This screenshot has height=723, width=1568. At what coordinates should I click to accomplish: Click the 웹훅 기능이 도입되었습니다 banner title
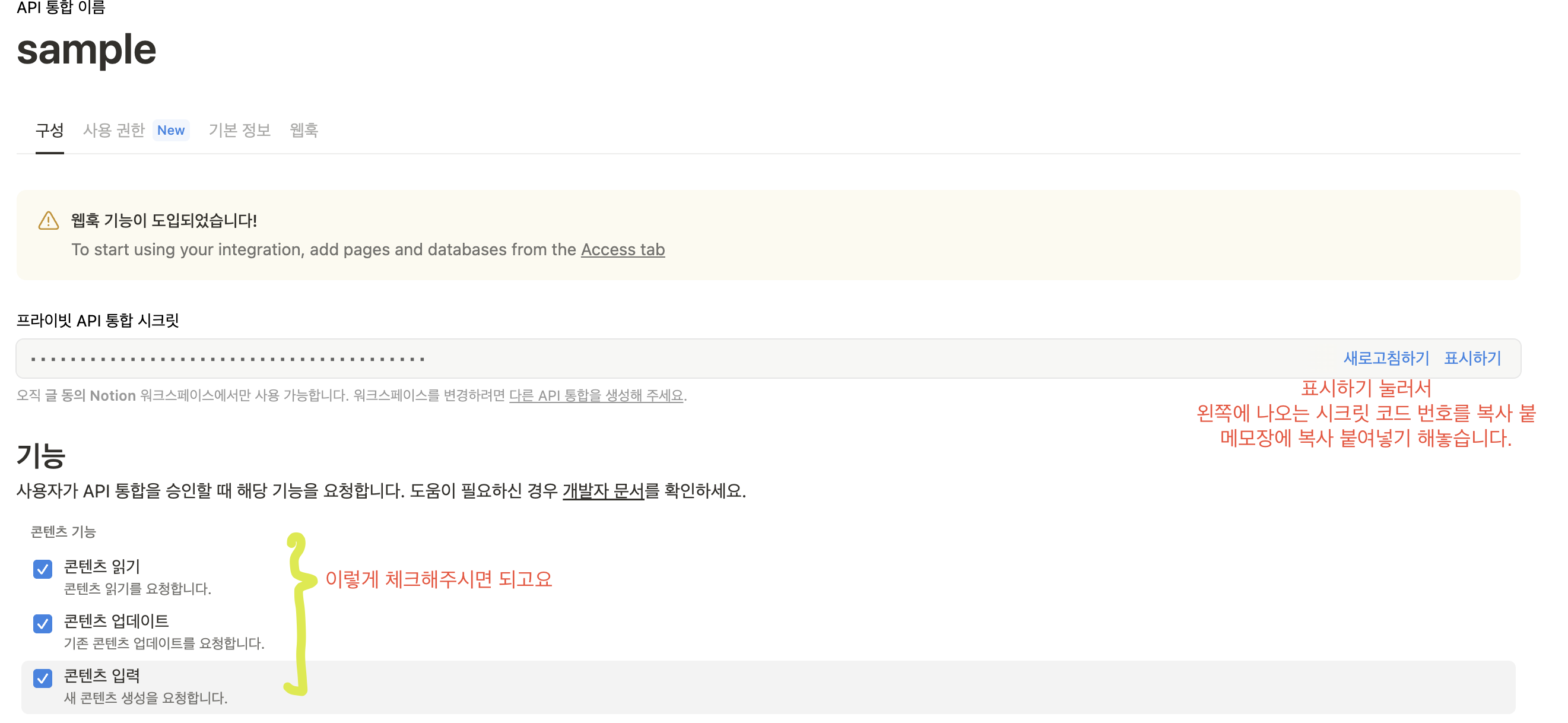[164, 220]
